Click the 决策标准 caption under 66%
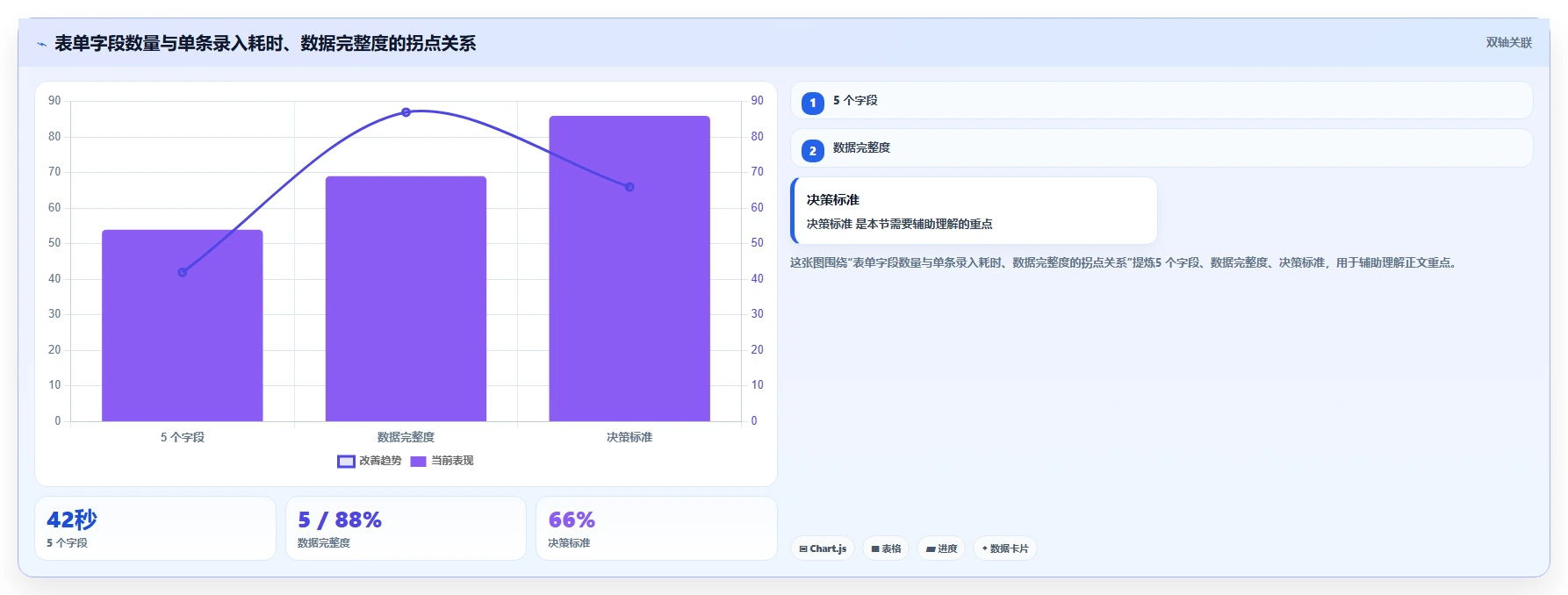Viewport: 1568px width, 595px height. tap(569, 543)
